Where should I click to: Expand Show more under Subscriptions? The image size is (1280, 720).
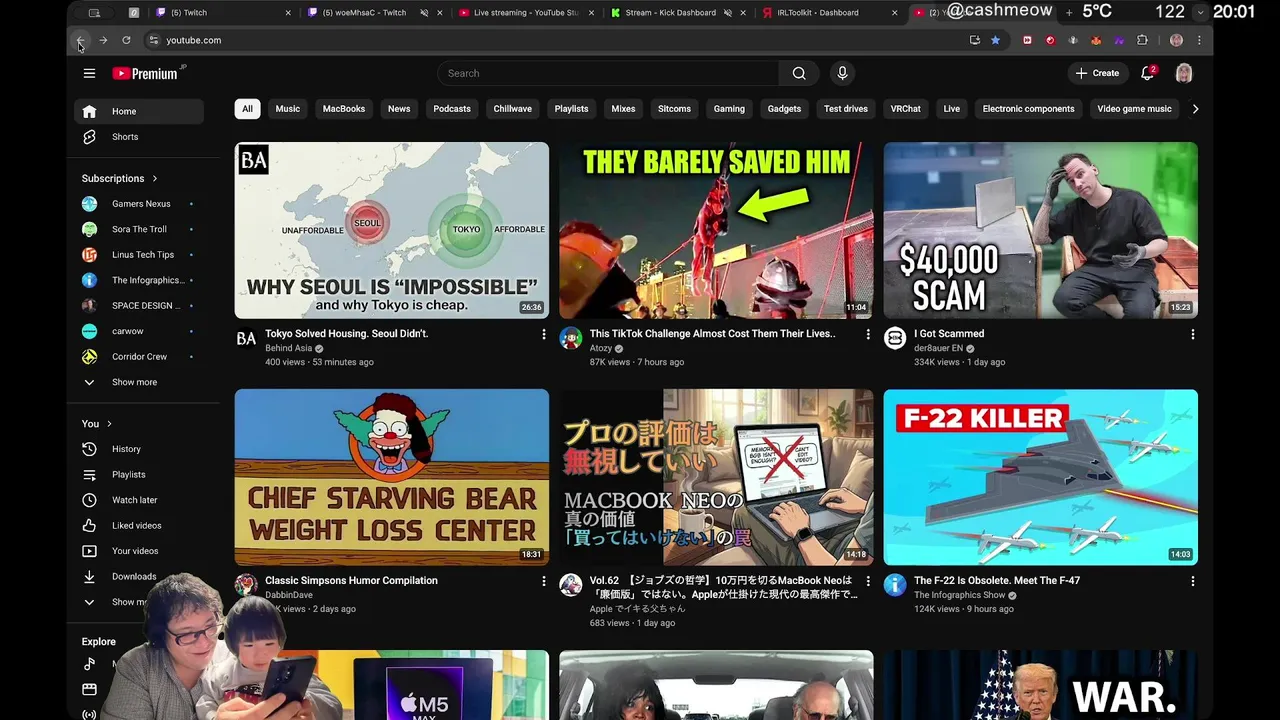139,382
